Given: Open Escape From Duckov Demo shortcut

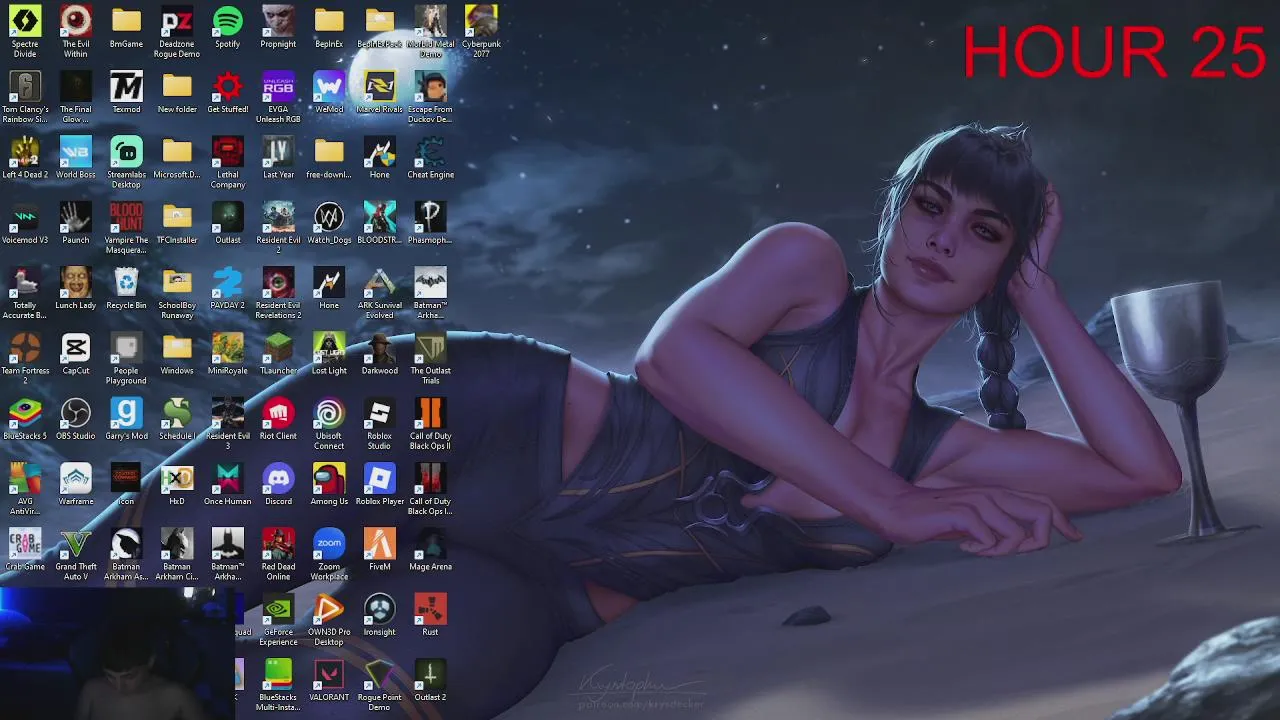Looking at the screenshot, I should pos(430,87).
